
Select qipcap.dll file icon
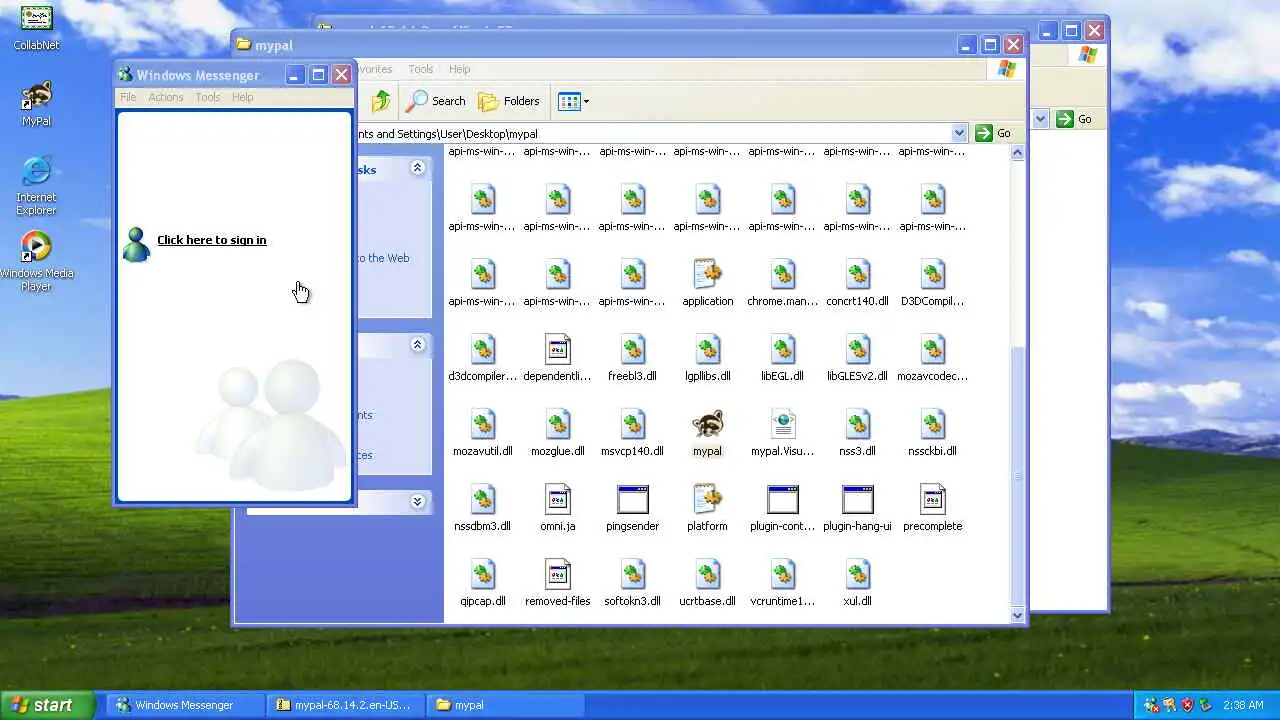[482, 574]
